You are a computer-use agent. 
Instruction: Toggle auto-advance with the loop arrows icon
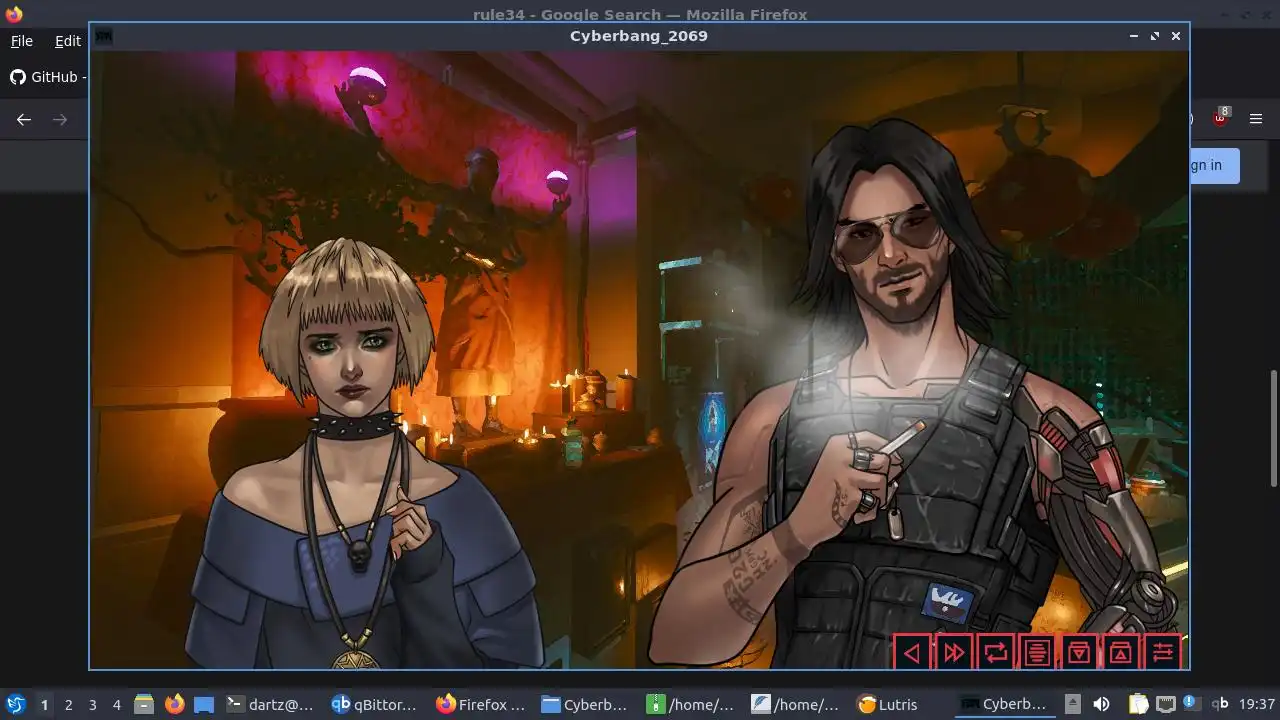point(996,653)
